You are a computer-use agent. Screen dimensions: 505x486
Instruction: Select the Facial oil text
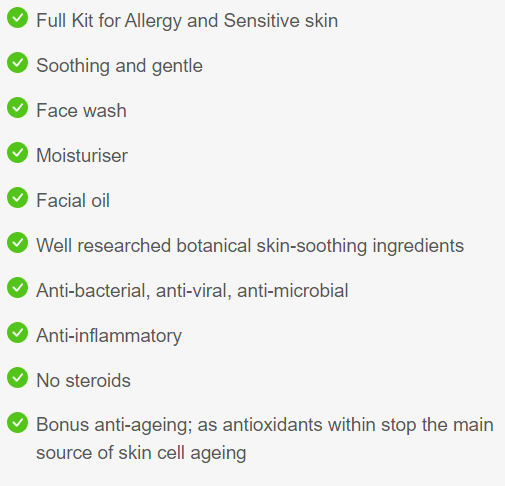(x=73, y=200)
